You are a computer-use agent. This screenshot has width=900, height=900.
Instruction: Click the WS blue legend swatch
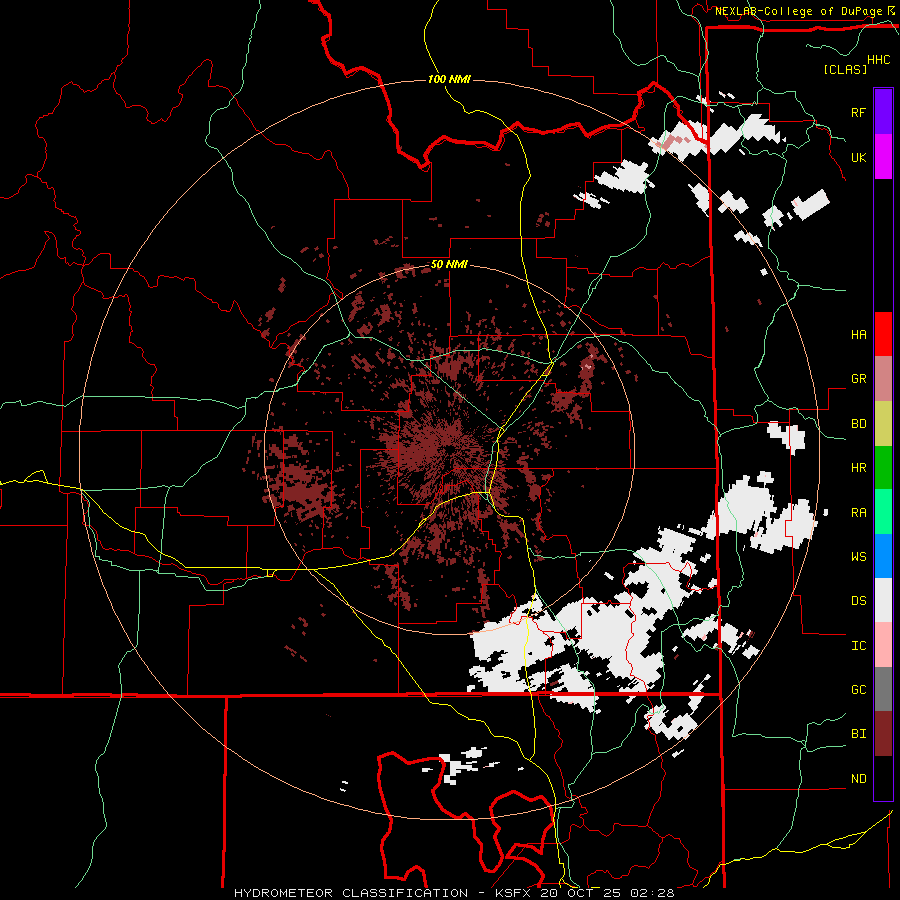[x=883, y=556]
